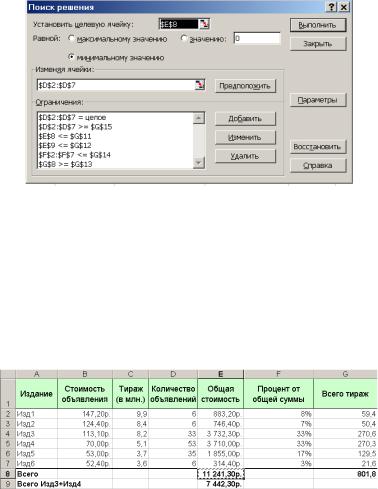Screen dimensions: 378x489
Task: Open Справка help button
Action: 318,165
